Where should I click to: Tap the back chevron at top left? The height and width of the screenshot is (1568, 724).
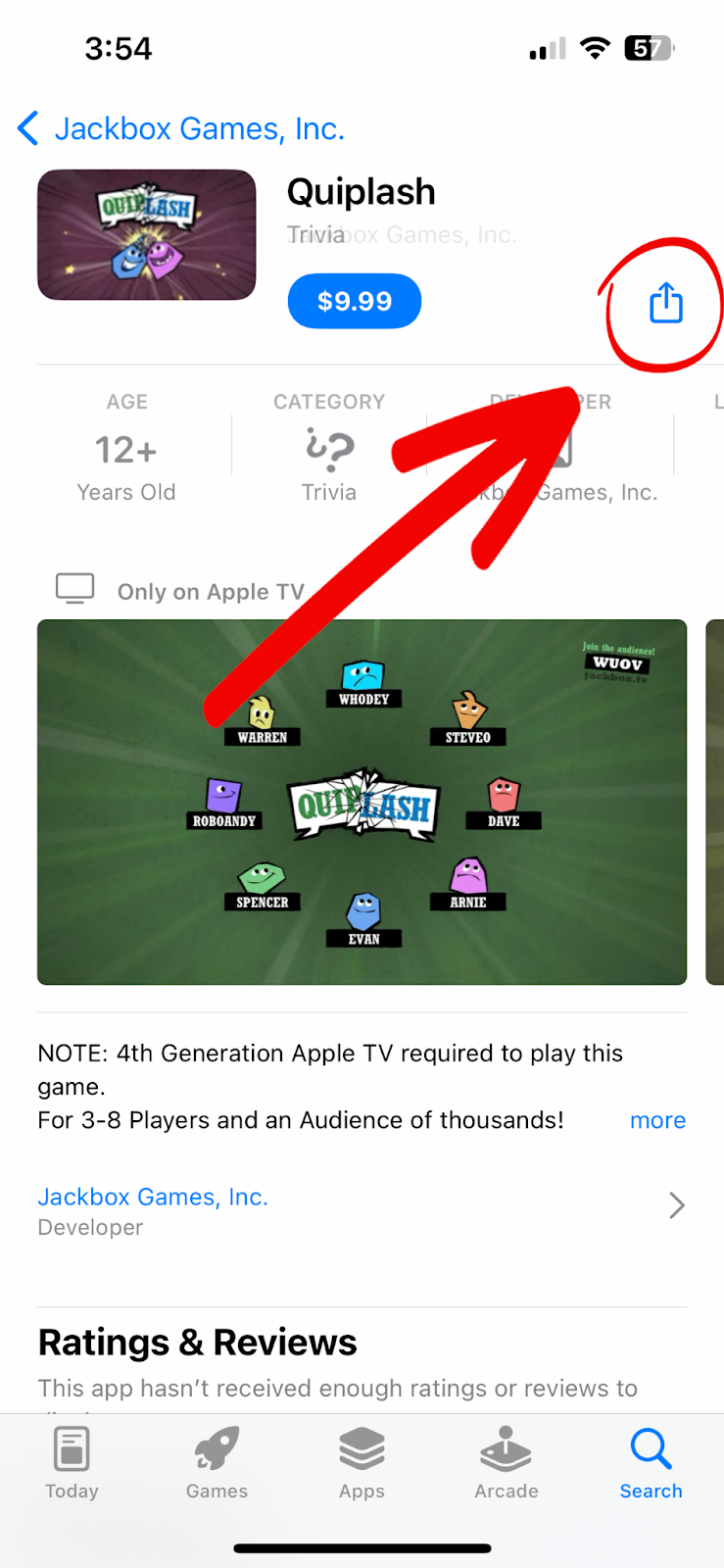click(x=28, y=128)
